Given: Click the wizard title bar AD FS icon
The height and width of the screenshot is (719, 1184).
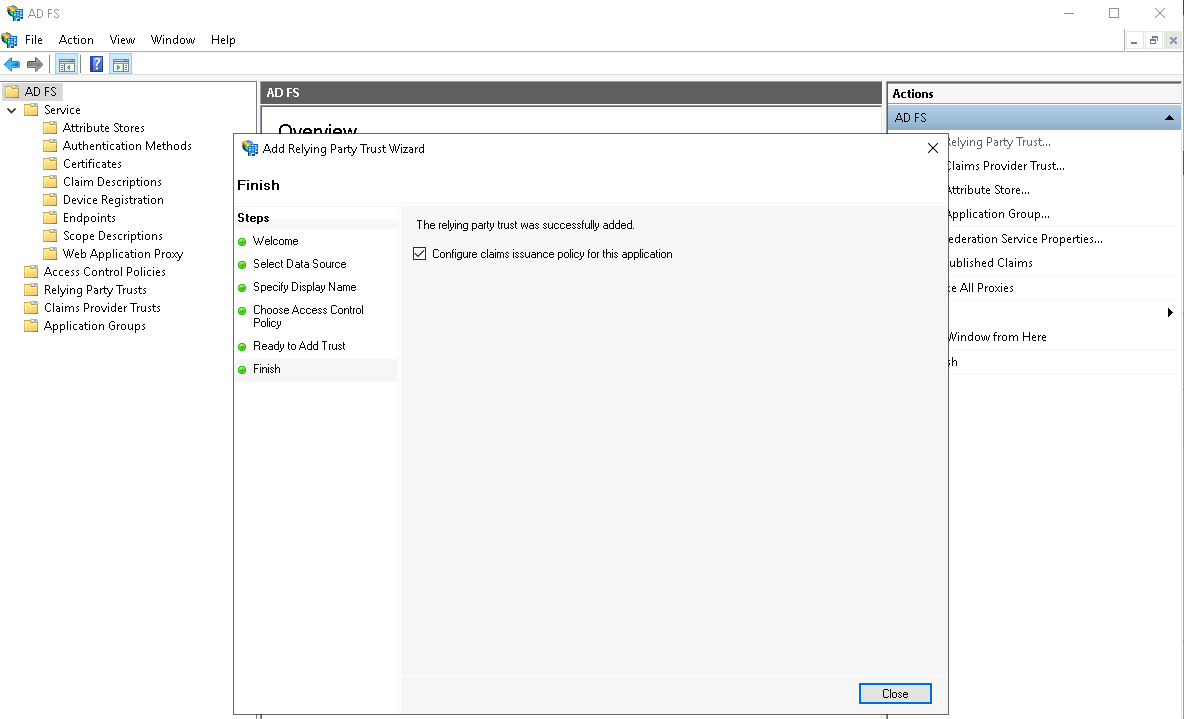Looking at the screenshot, I should tap(250, 148).
